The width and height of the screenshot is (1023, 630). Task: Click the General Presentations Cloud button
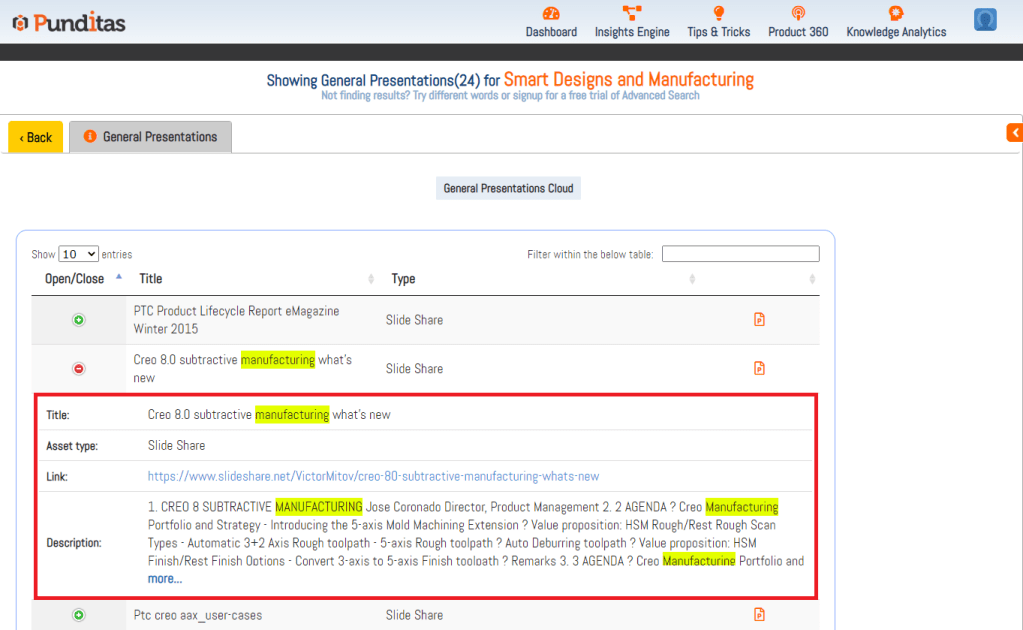point(508,188)
